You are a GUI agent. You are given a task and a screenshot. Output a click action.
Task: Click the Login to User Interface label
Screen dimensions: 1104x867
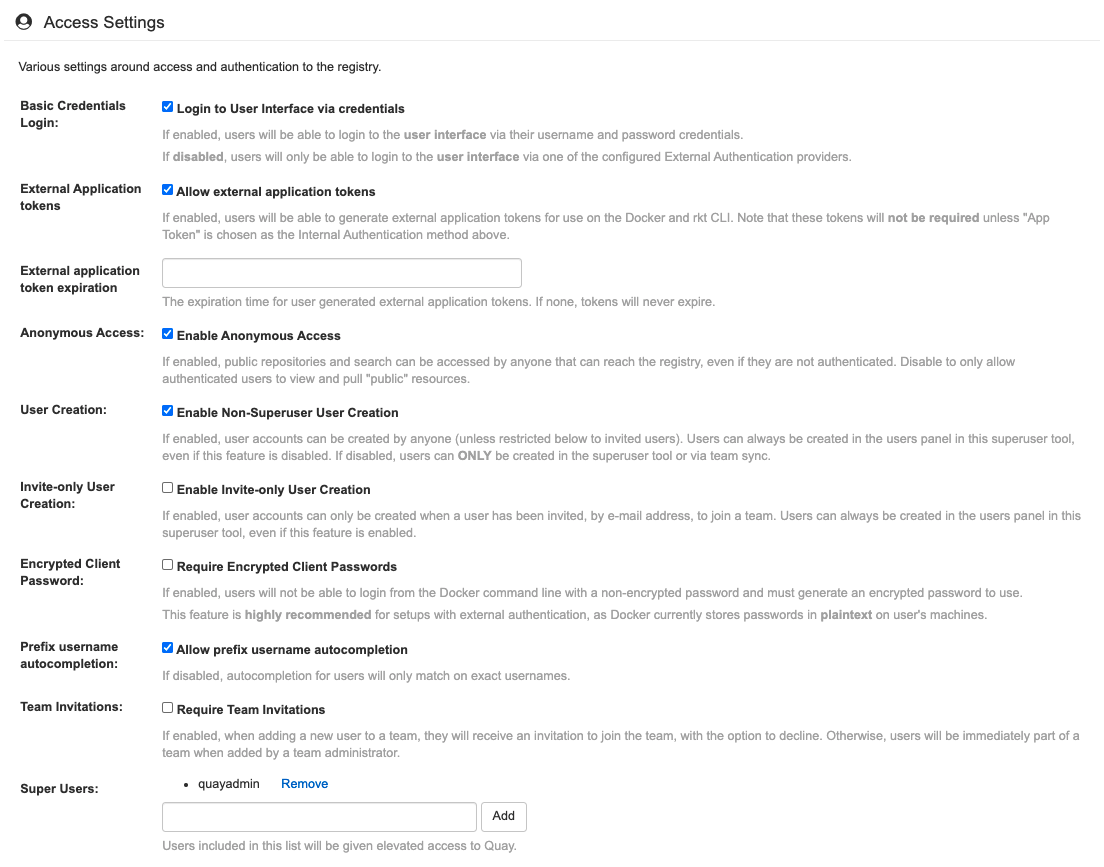click(290, 109)
